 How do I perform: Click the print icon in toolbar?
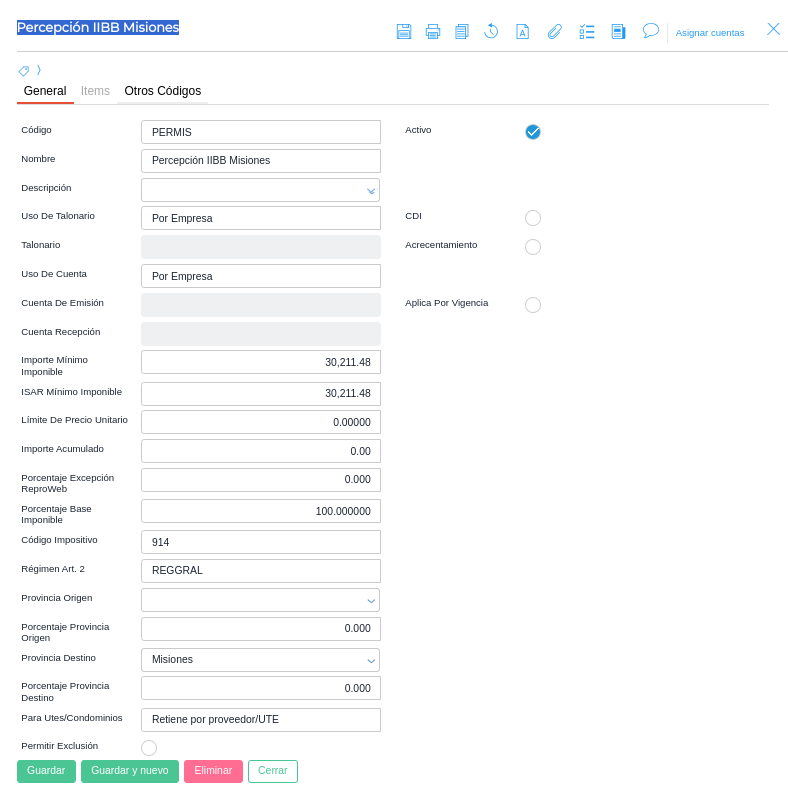[x=432, y=32]
